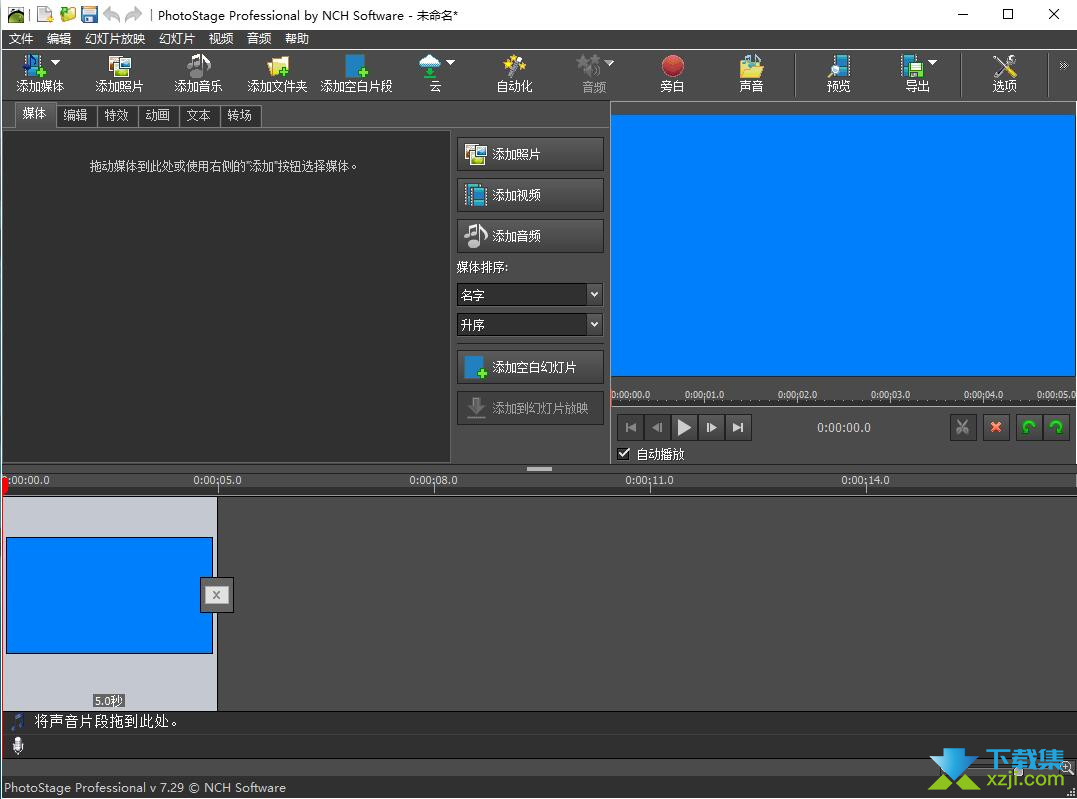Viewport: 1077px width, 799px height.
Task: Click the 声音 toolbar icon
Action: [x=751, y=73]
